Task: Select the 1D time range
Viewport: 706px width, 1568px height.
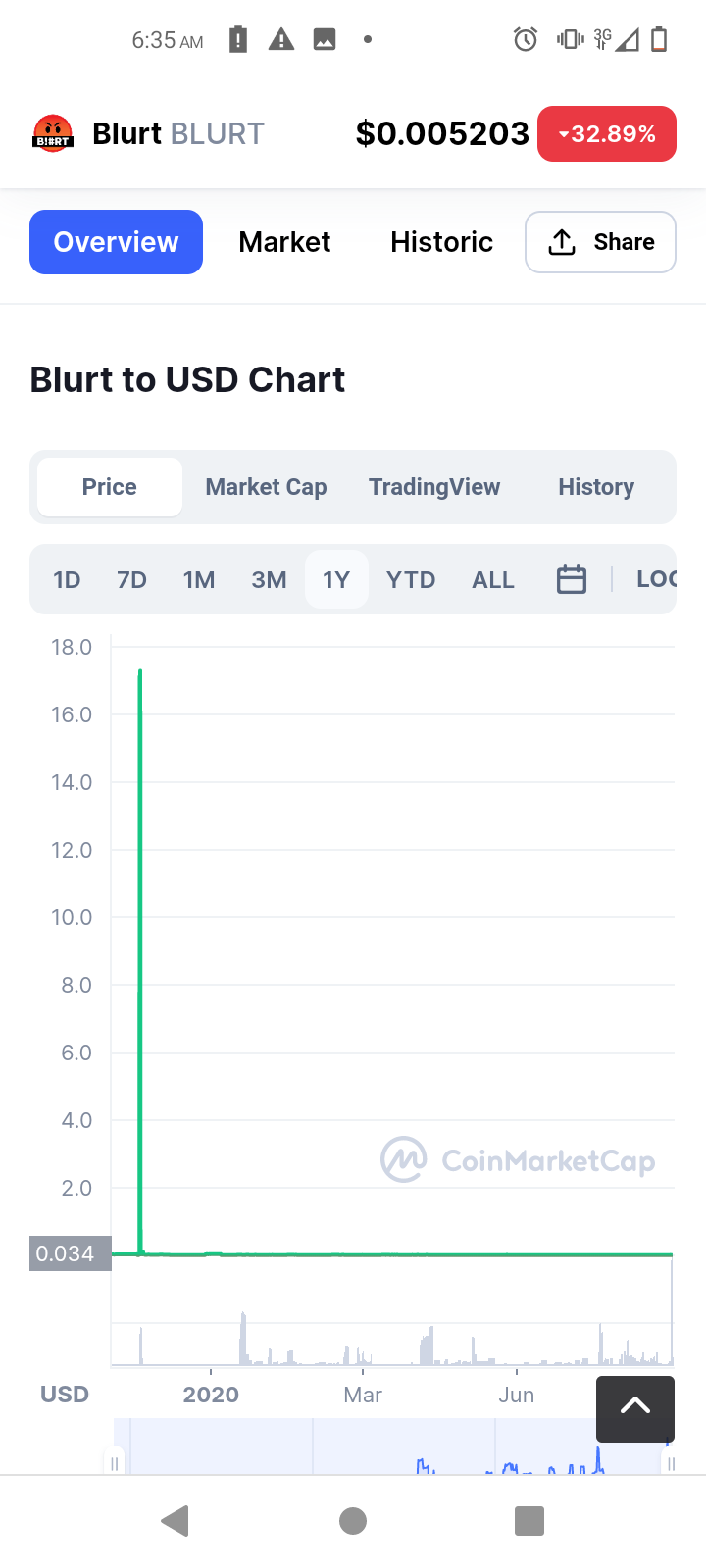Action: 67,579
